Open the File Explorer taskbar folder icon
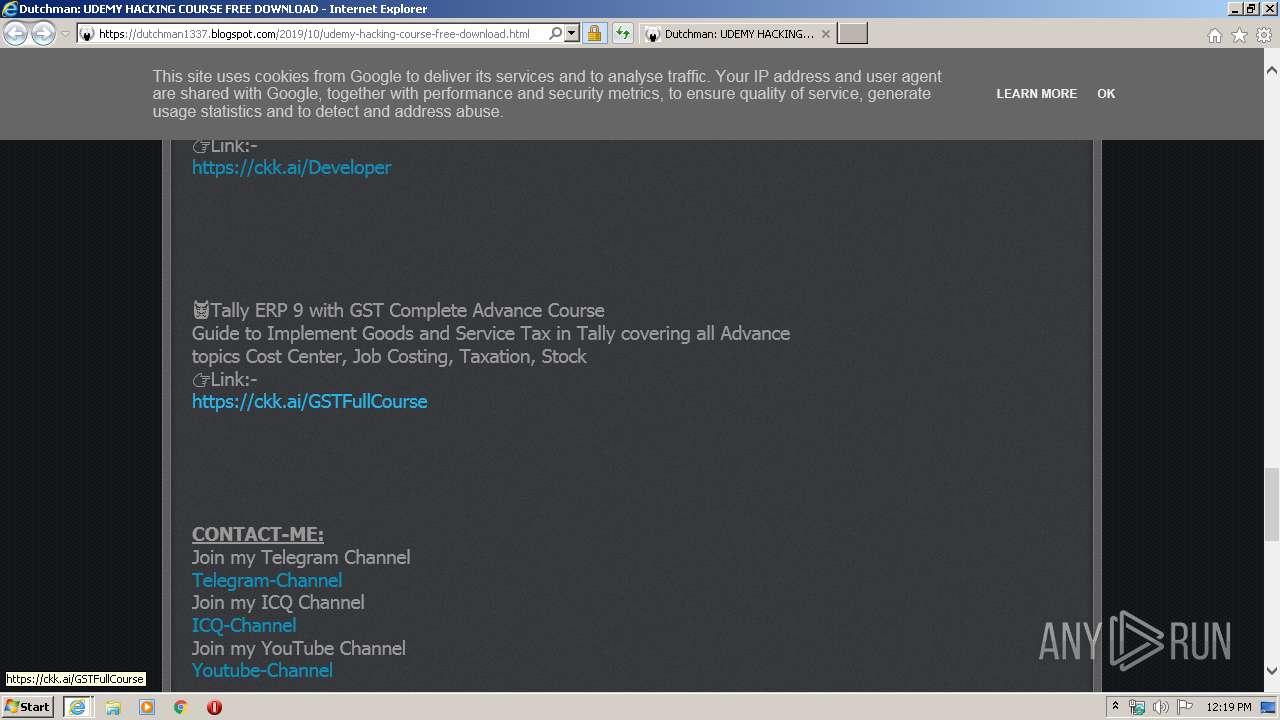This screenshot has width=1280, height=720. point(113,707)
